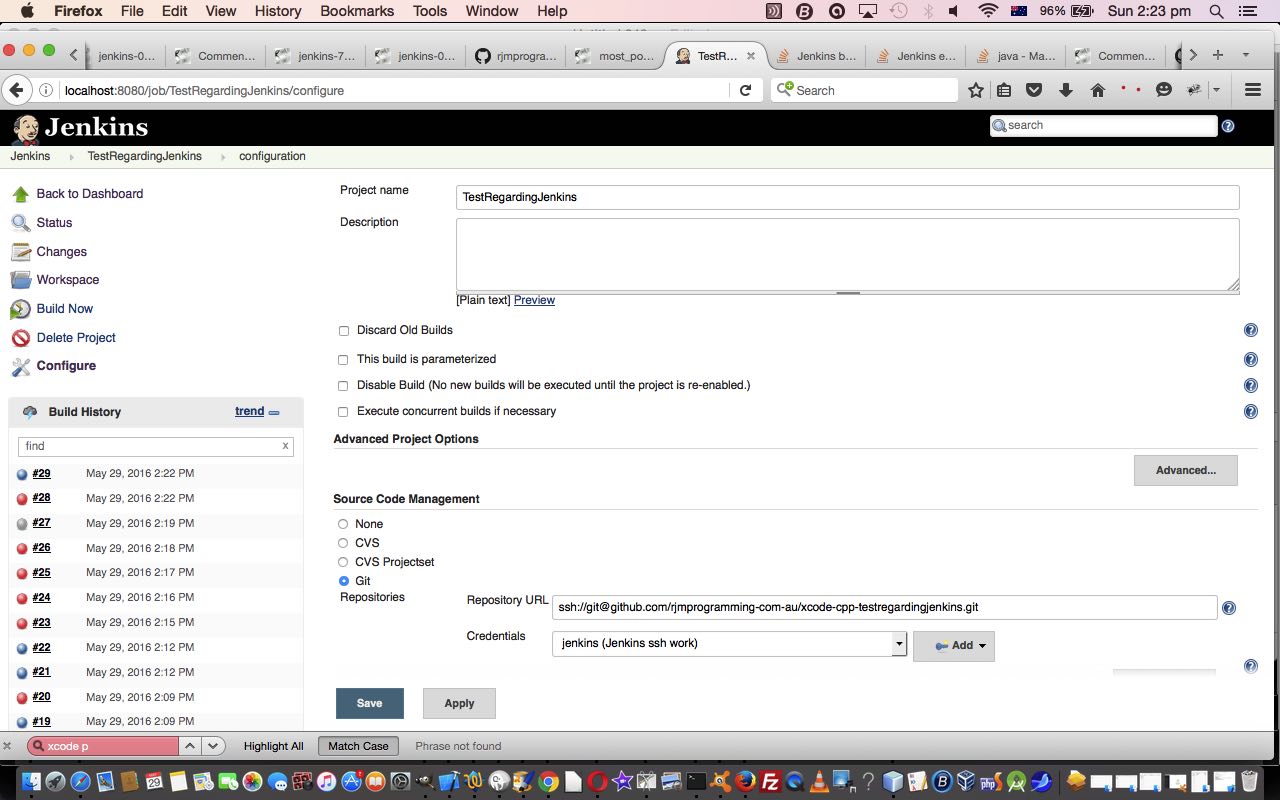Click Highlight All in find bar
Viewport: 1280px width, 800px height.
click(273, 746)
